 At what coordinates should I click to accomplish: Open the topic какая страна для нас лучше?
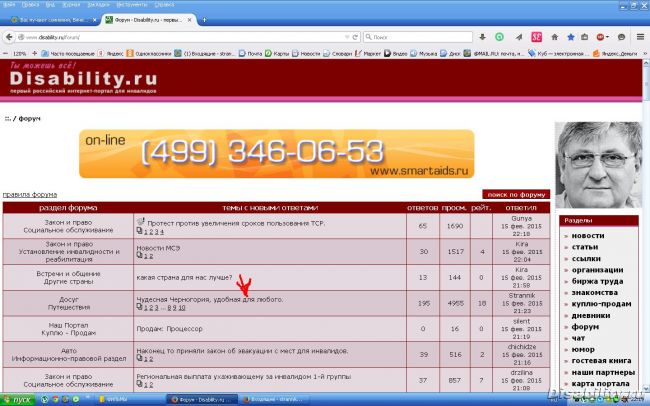coord(184,277)
